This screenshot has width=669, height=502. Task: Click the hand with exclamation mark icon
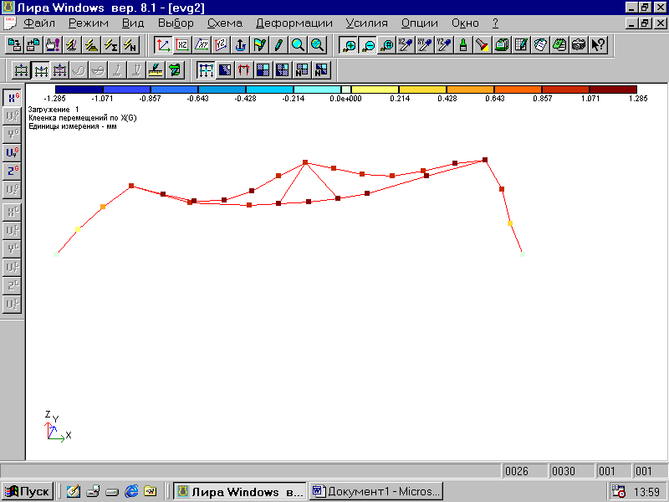[52, 45]
